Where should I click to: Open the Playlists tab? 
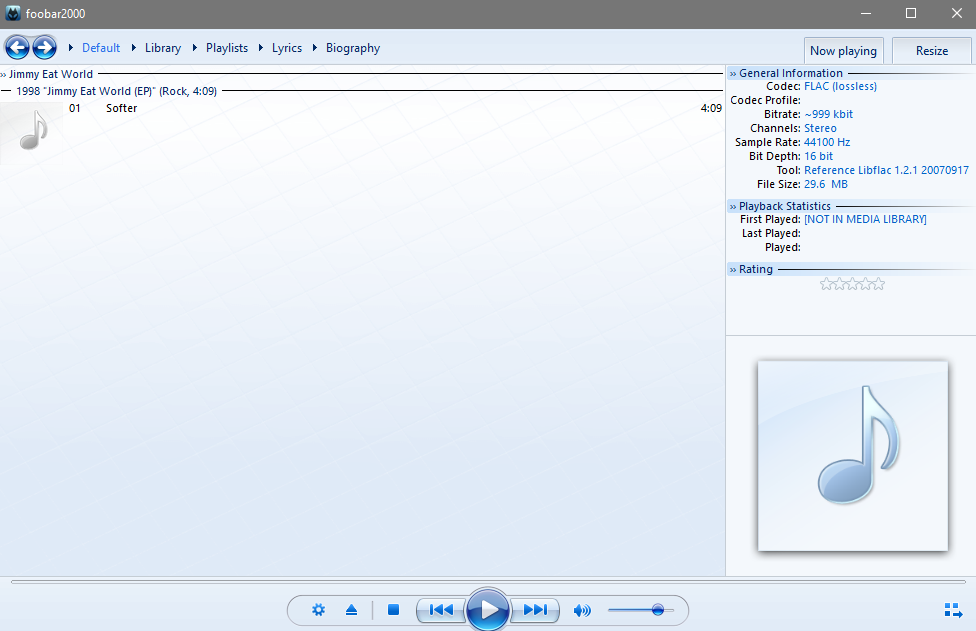click(x=227, y=48)
